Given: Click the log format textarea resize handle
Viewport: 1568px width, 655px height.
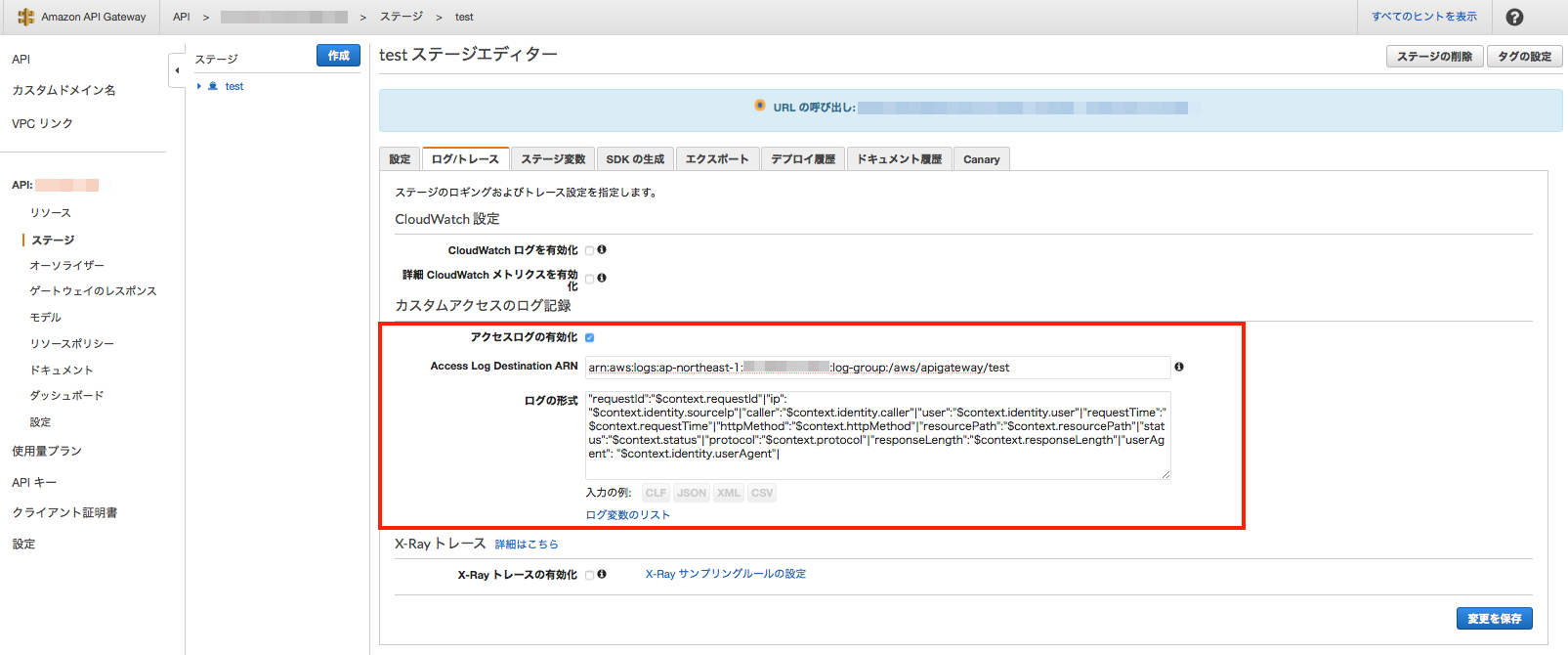Looking at the screenshot, I should coord(1165,475).
